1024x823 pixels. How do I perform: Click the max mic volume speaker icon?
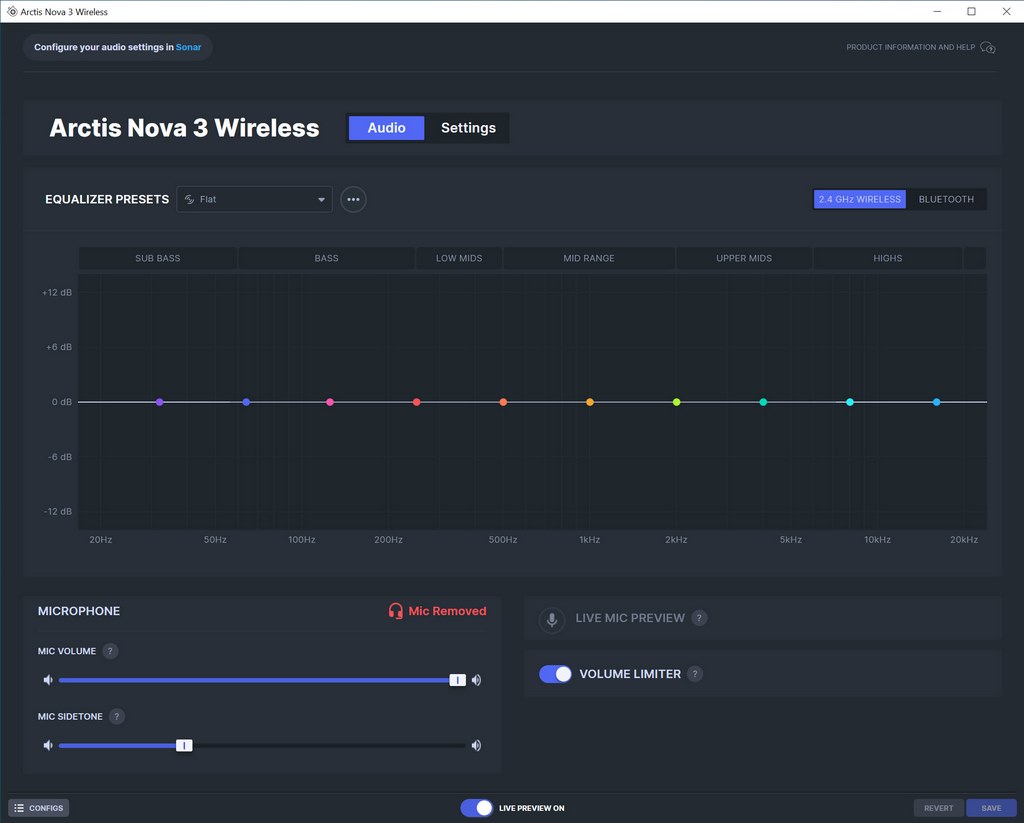click(476, 680)
